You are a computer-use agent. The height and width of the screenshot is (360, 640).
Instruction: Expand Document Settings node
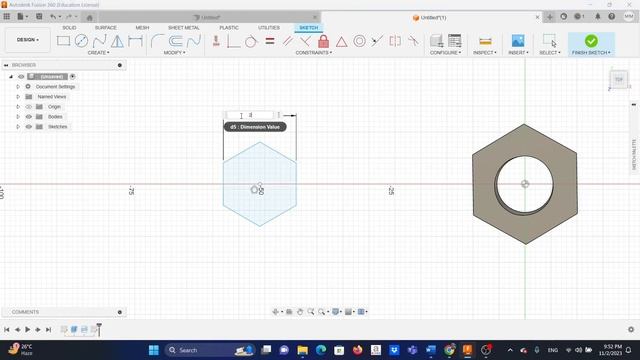tap(18, 87)
